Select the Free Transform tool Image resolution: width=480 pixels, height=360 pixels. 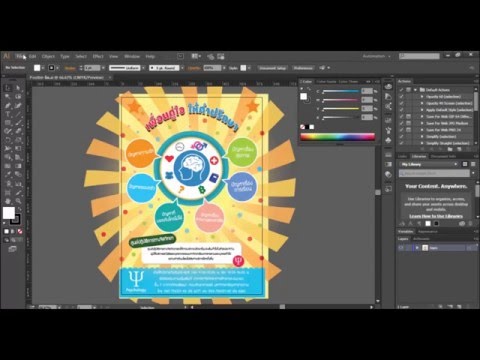18,149
